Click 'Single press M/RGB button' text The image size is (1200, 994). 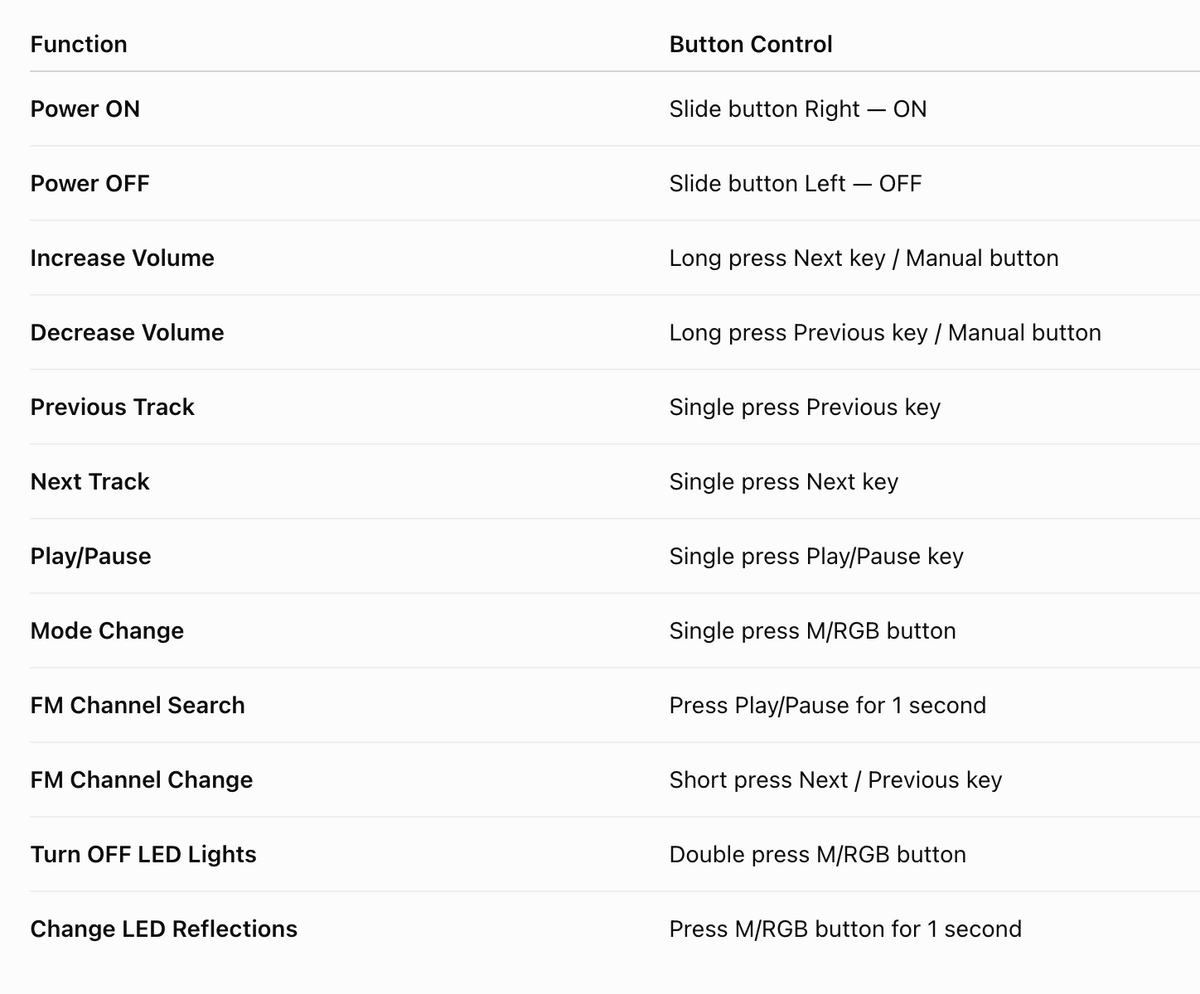(813, 631)
